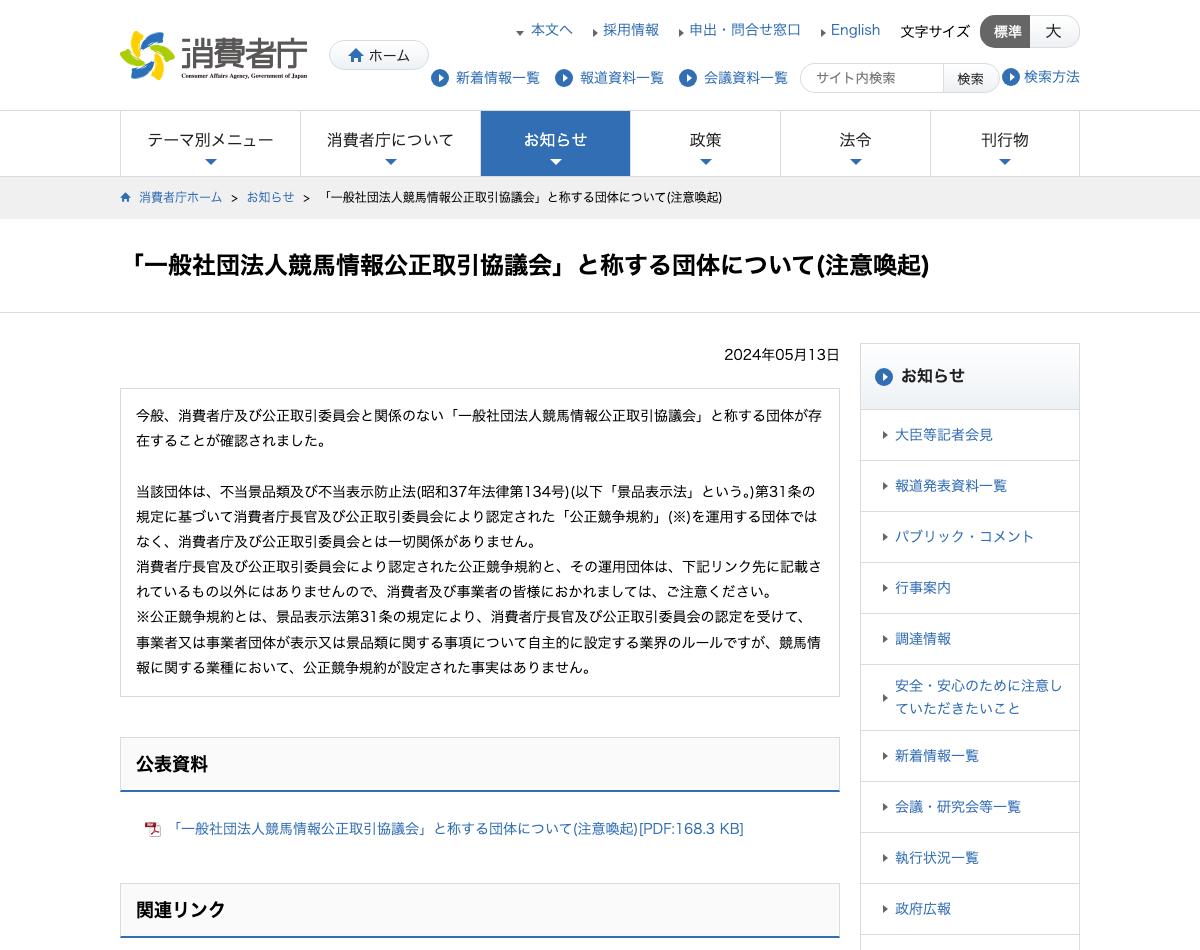The image size is (1200, 950).
Task: Expand the 法令 menu
Action: point(856,144)
